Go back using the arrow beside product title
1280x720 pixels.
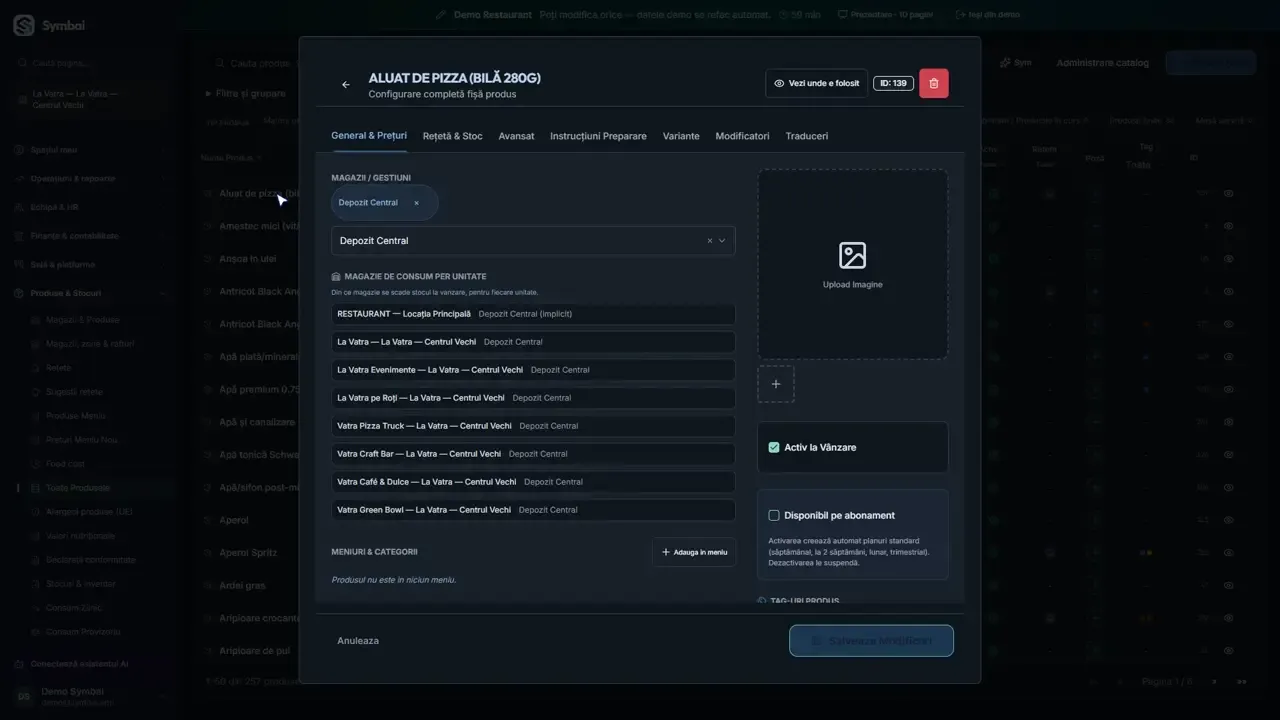point(346,85)
